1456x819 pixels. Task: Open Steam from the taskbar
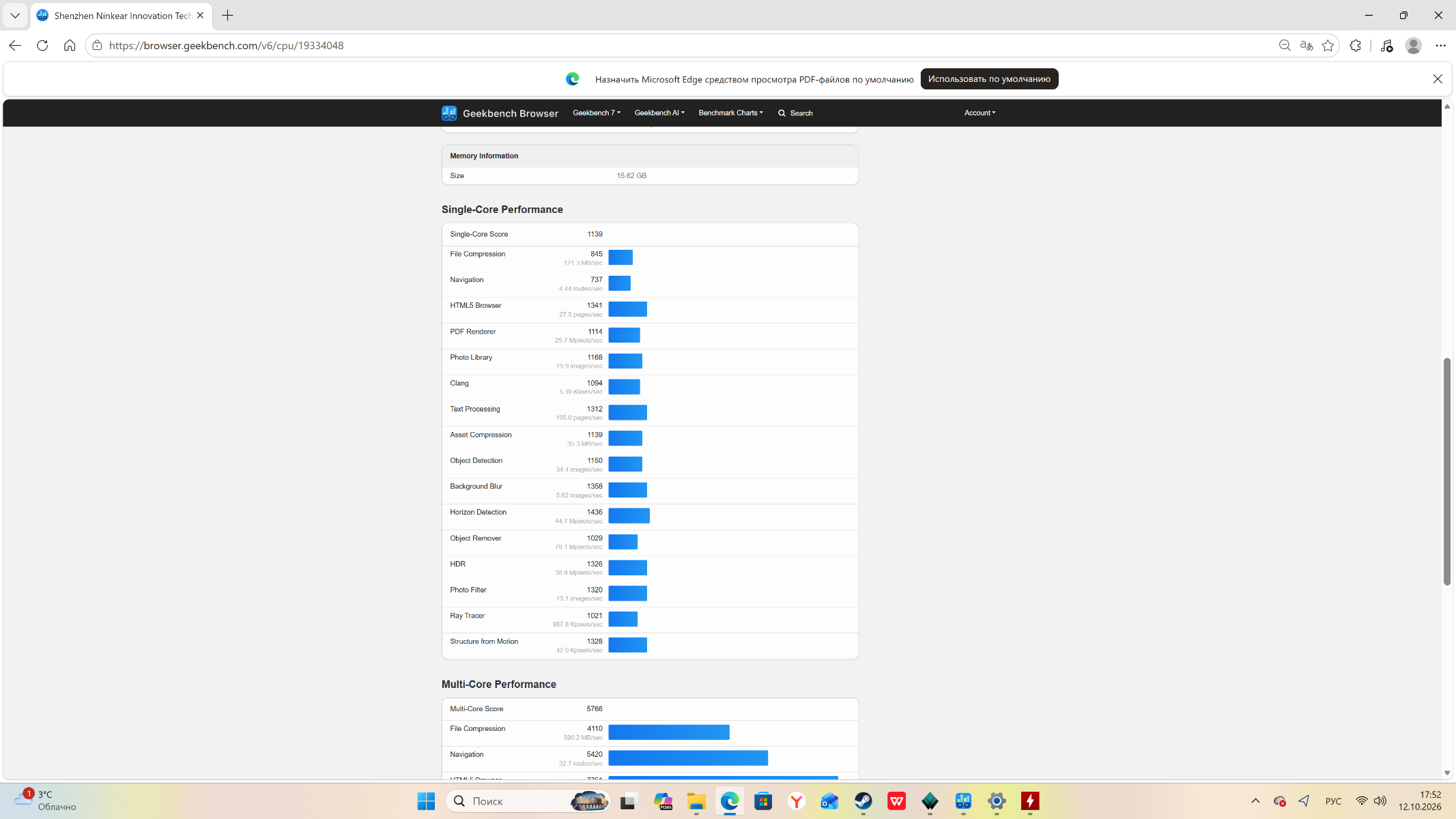[863, 801]
